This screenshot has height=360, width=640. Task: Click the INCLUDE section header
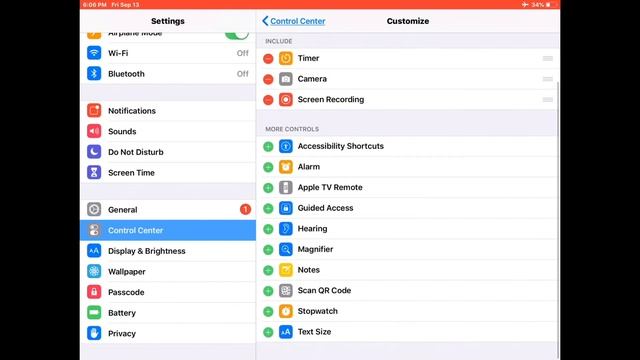(x=279, y=41)
